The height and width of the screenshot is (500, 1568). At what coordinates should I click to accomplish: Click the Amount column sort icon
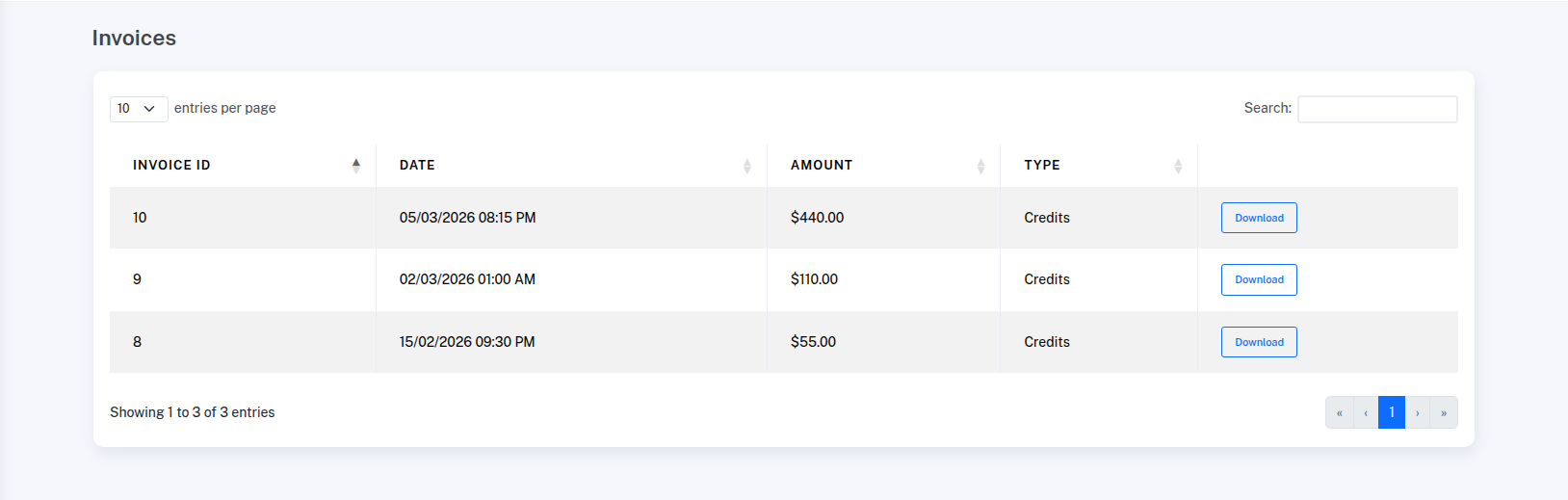(x=980, y=166)
